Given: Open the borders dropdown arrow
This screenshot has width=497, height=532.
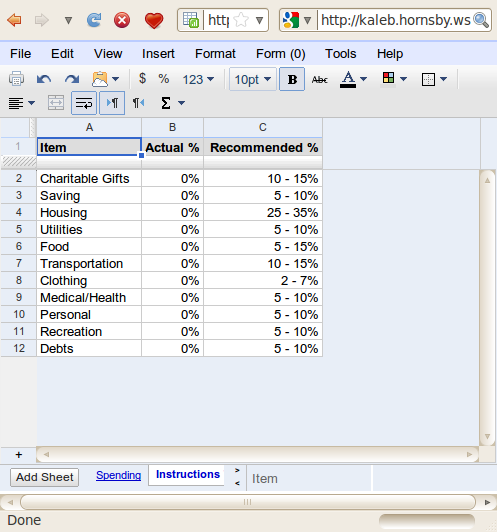Looking at the screenshot, I should (443, 79).
